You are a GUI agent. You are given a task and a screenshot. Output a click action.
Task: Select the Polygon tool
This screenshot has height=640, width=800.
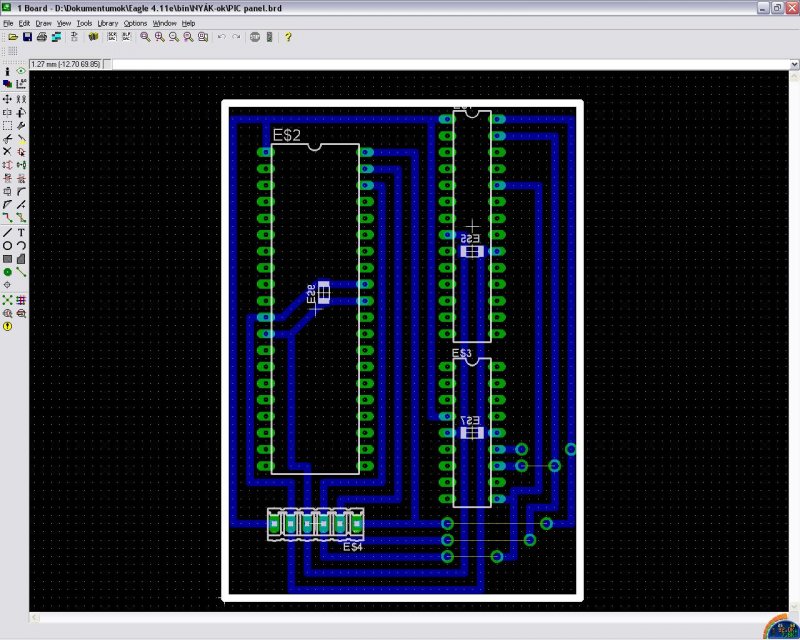click(21, 259)
